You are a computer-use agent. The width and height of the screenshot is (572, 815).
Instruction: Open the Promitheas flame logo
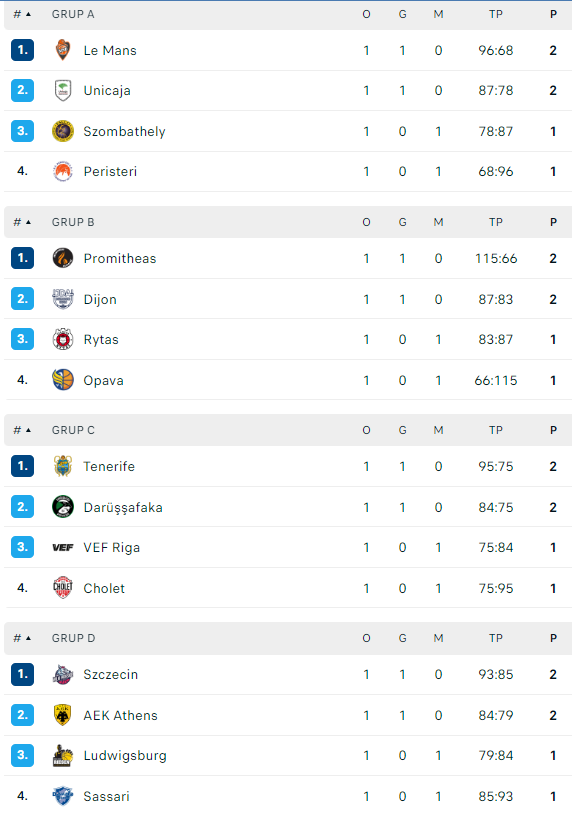click(63, 258)
